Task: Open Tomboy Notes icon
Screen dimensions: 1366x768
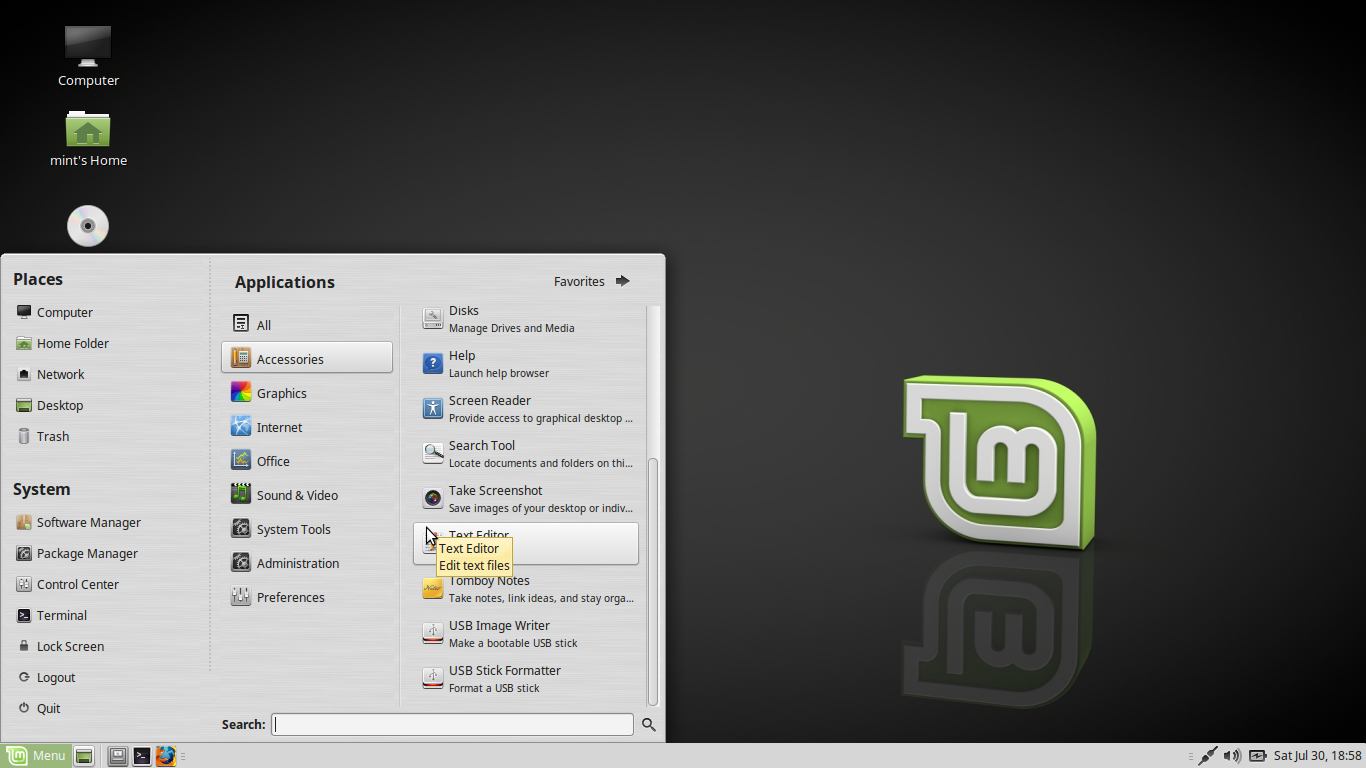Action: coord(432,589)
